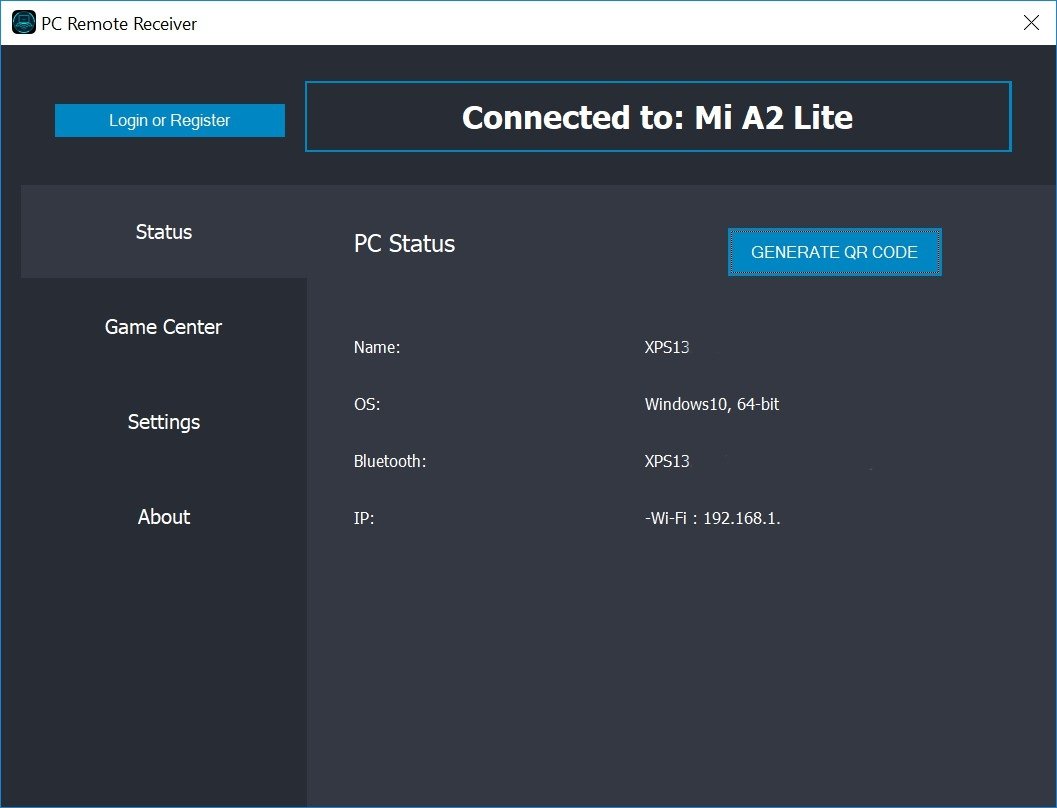1057x808 pixels.
Task: Go to the About tab
Action: (164, 517)
